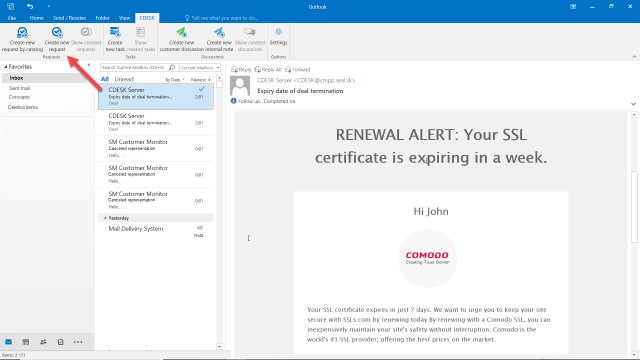640x360 pixels.
Task: Click the sender avatar picture
Action: 240,86
